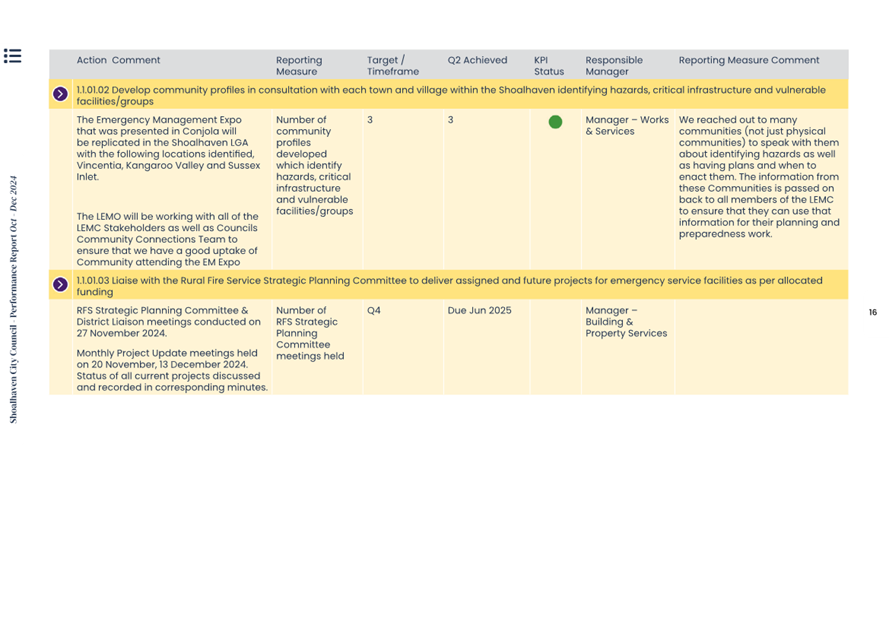The image size is (889, 628).
Task: Click the Reporting Measure Comment column header
Action: tap(748, 60)
